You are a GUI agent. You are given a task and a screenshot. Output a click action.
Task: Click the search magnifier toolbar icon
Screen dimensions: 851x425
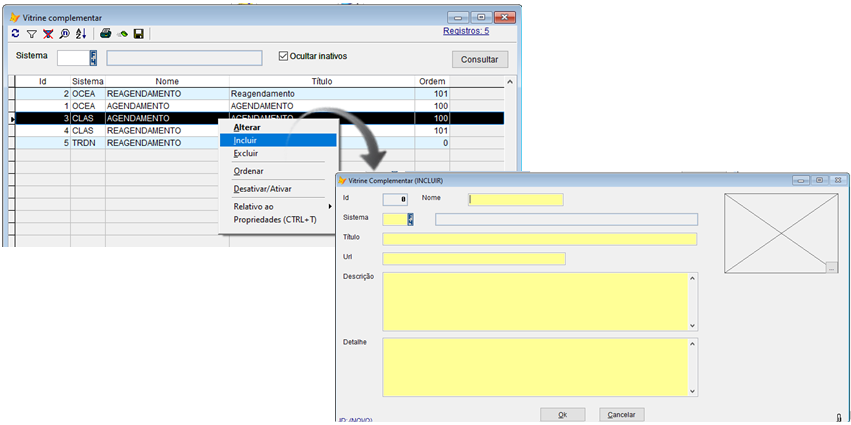64,33
